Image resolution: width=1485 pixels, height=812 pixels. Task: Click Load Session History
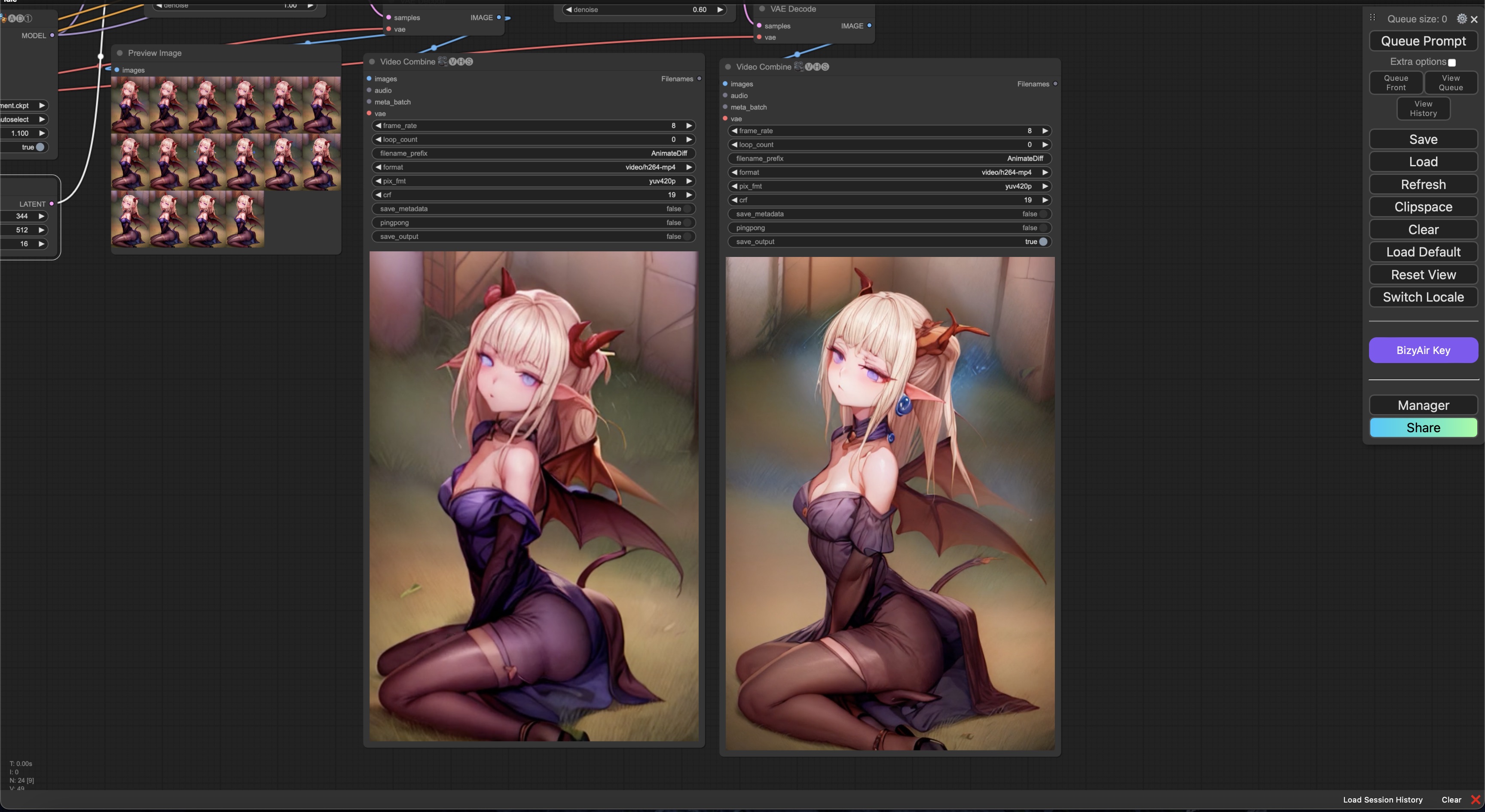pos(1382,799)
